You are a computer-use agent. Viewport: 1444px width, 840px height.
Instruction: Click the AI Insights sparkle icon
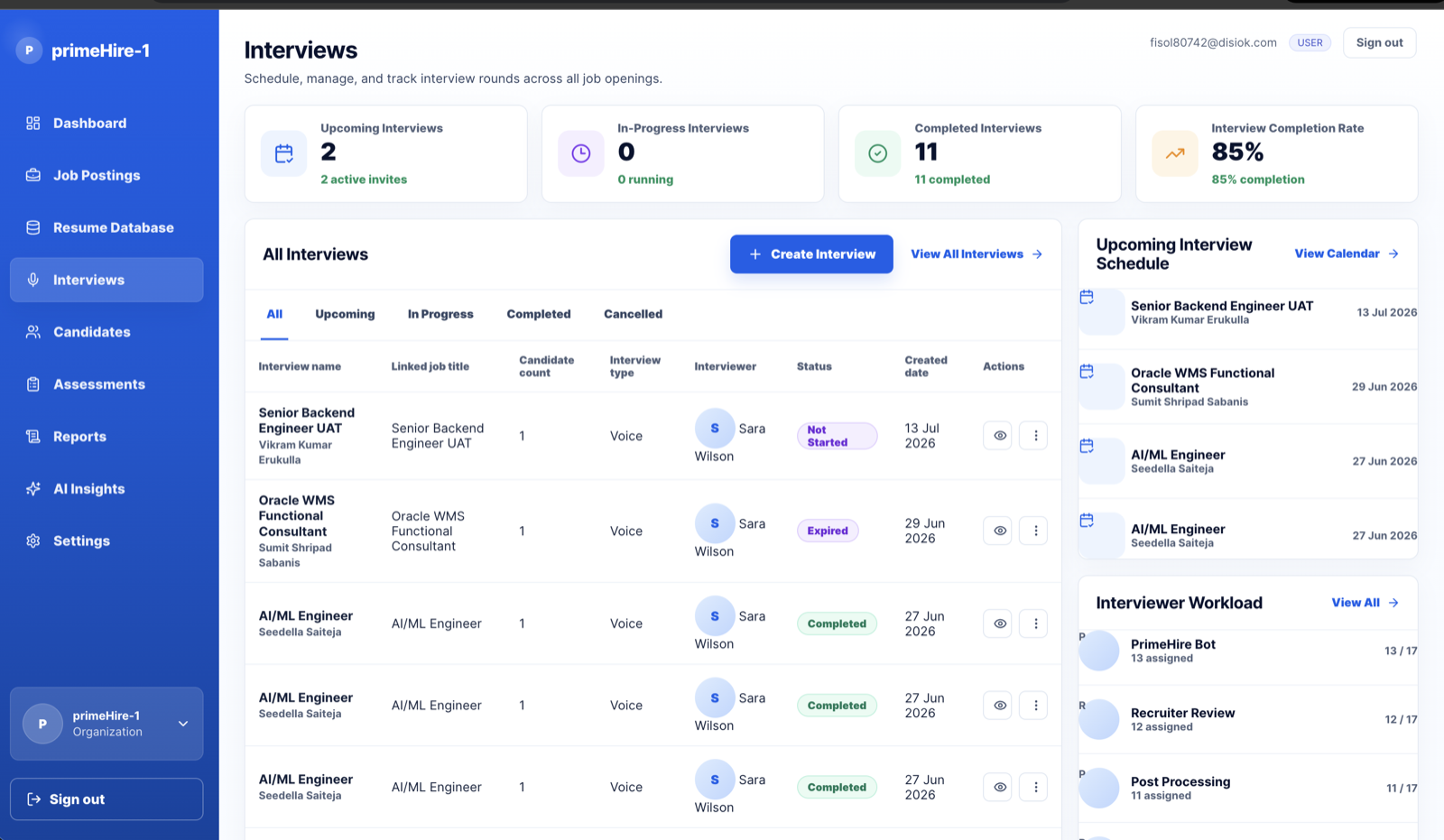[x=33, y=489]
